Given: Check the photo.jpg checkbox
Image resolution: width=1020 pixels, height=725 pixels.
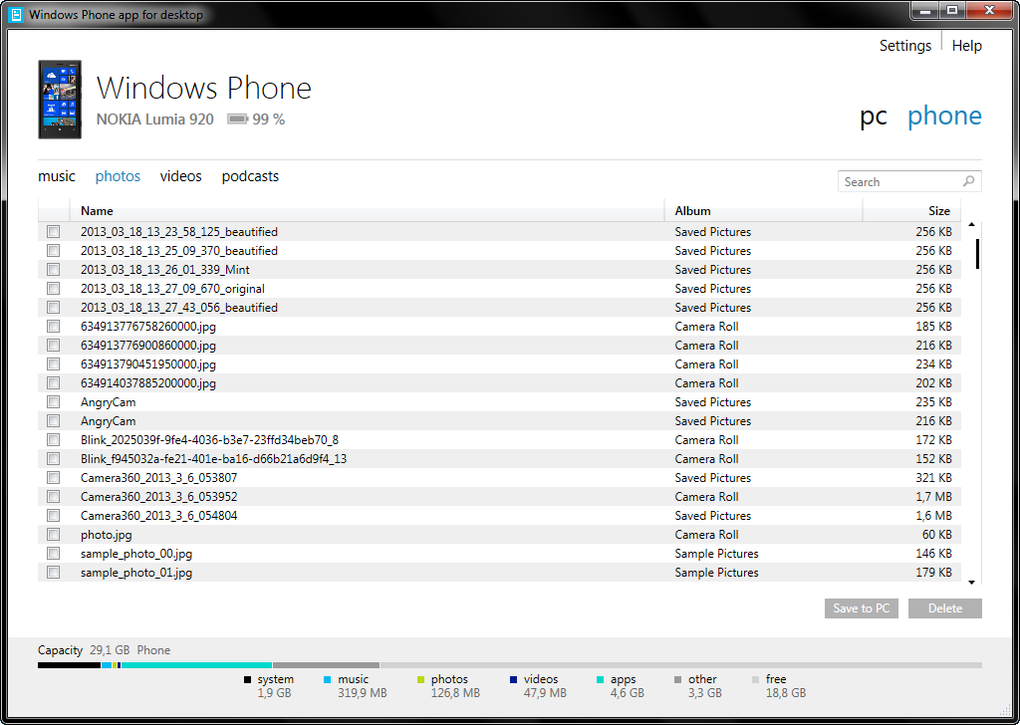Looking at the screenshot, I should click(53, 534).
